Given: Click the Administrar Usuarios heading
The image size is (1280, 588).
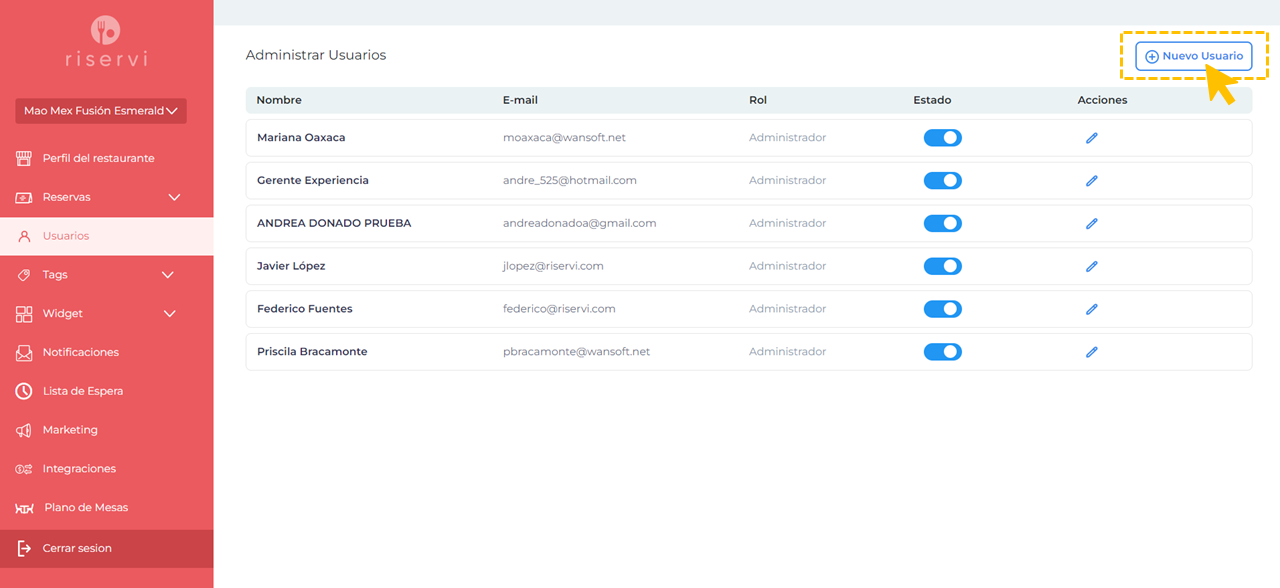Looking at the screenshot, I should coord(316,55).
